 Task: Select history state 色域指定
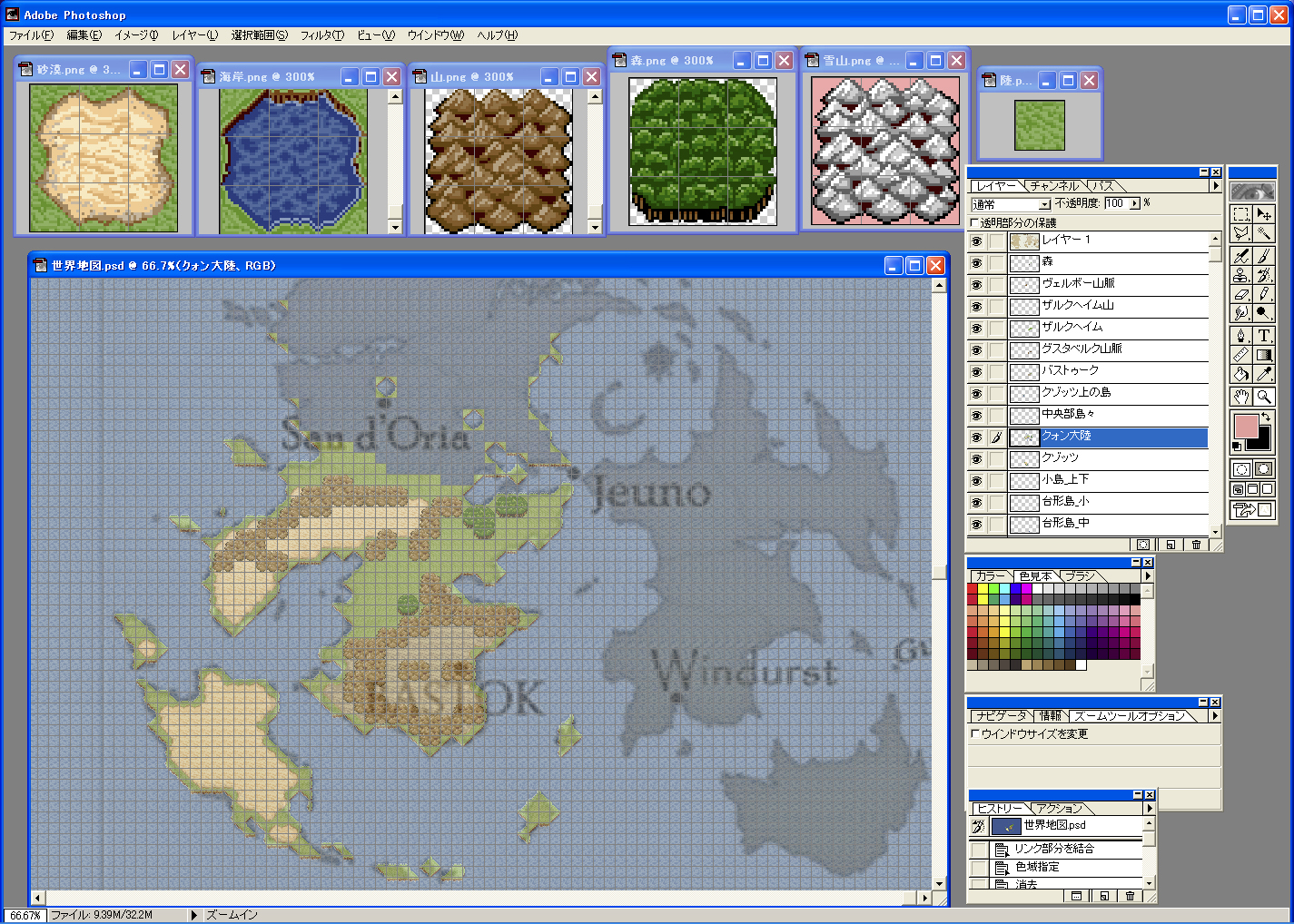1066,867
